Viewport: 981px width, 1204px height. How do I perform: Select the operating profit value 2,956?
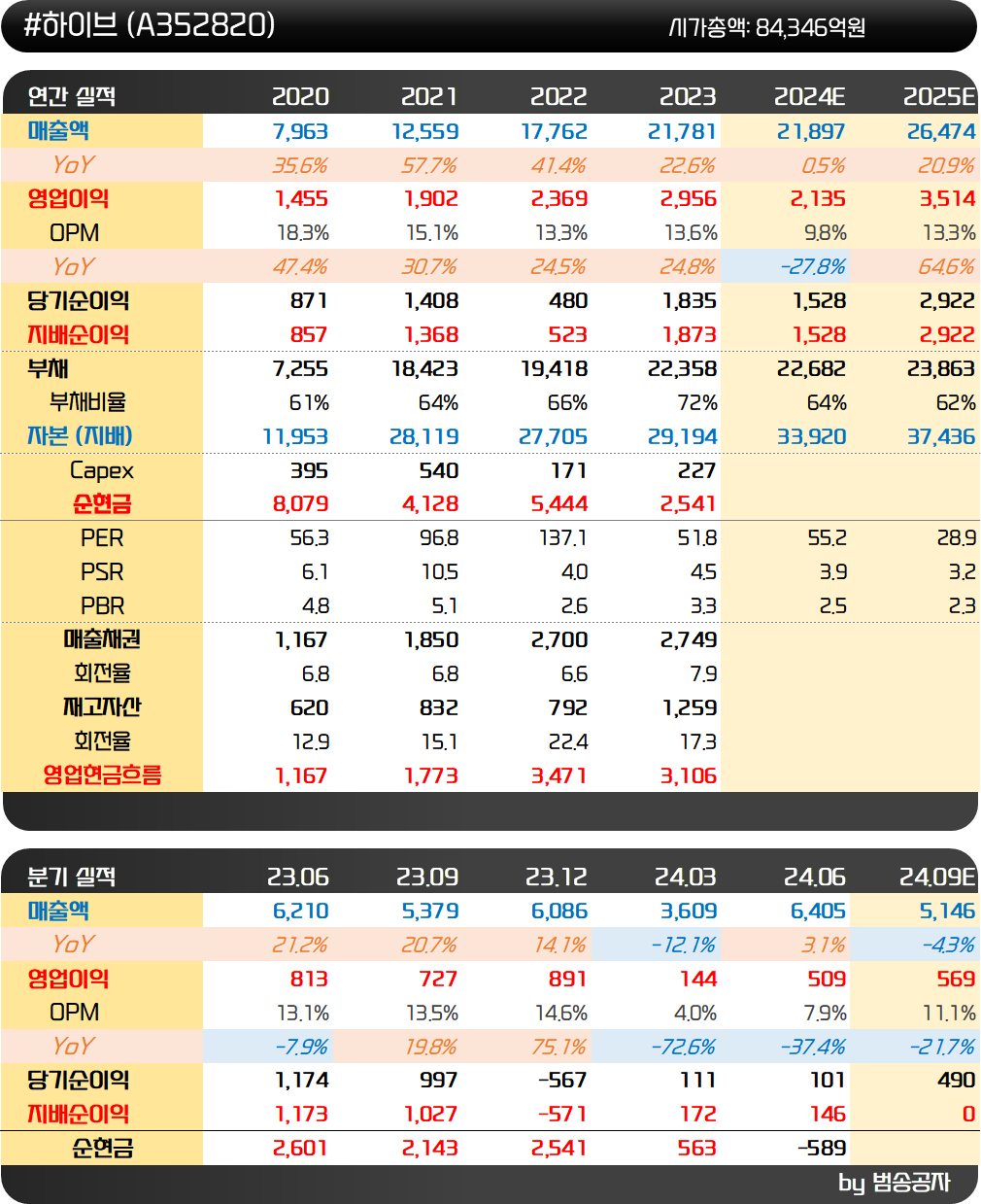pyautogui.click(x=689, y=199)
